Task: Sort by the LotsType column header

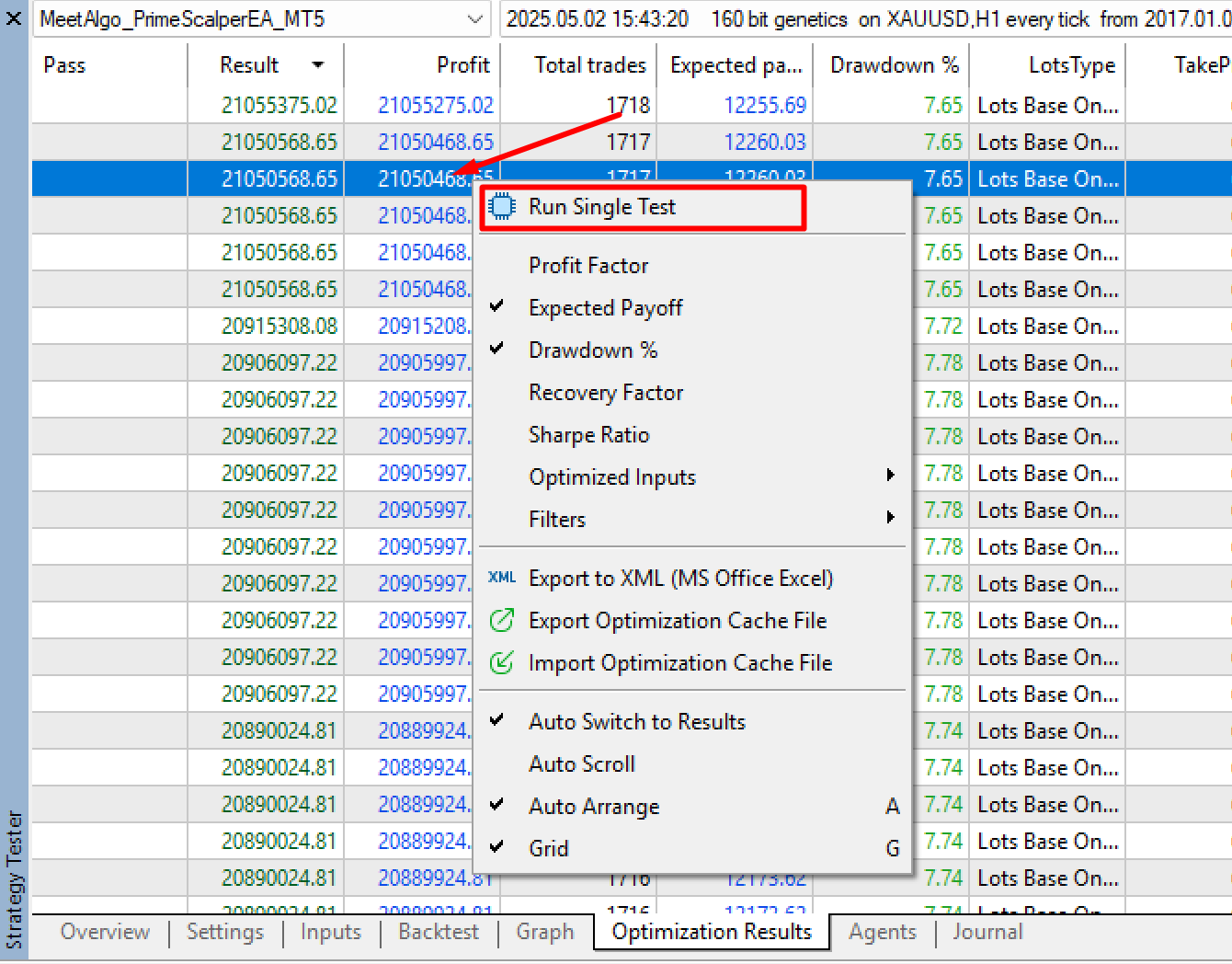Action: pyautogui.click(x=1047, y=65)
